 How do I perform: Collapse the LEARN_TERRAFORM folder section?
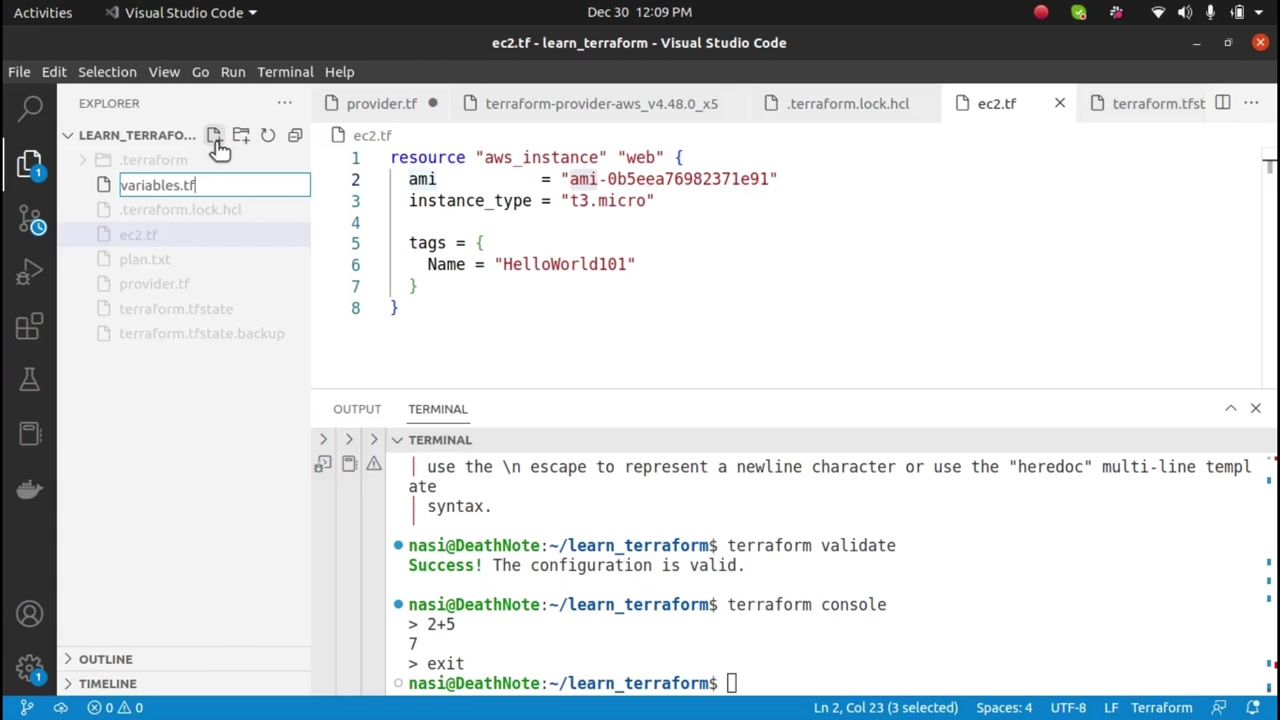(130, 135)
